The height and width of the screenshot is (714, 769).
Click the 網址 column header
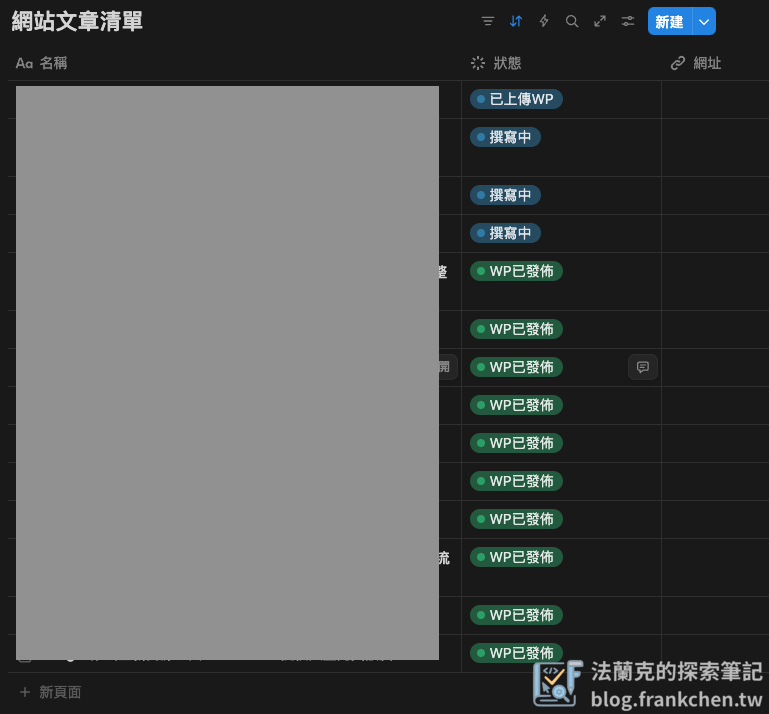pyautogui.click(x=696, y=63)
